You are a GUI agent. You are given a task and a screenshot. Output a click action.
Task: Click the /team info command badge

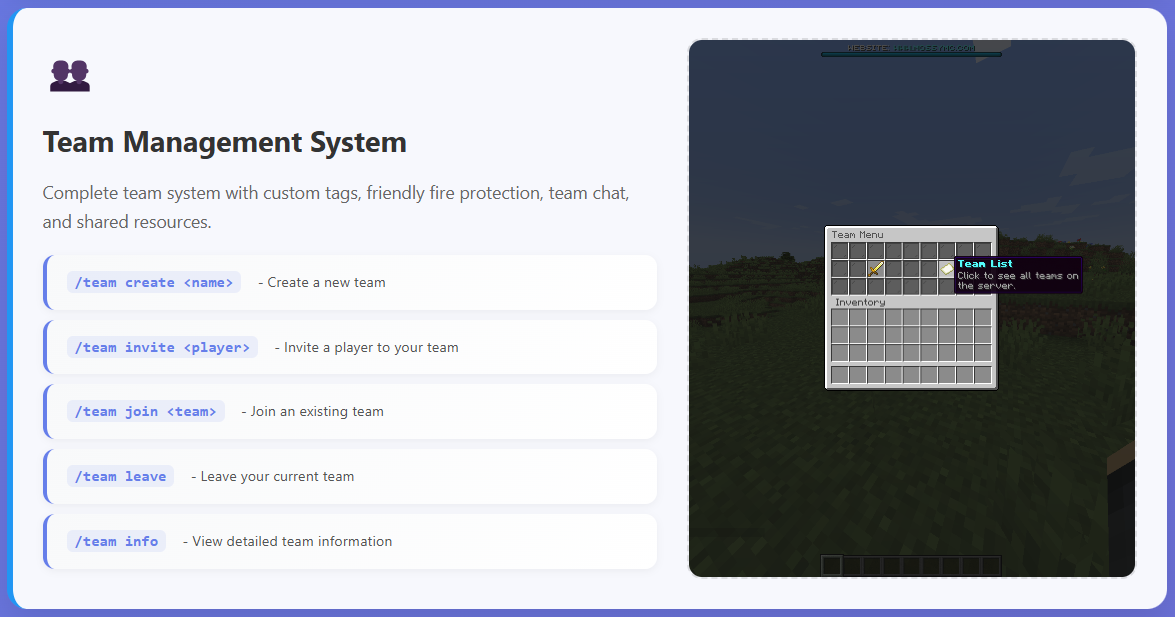pyautogui.click(x=116, y=541)
